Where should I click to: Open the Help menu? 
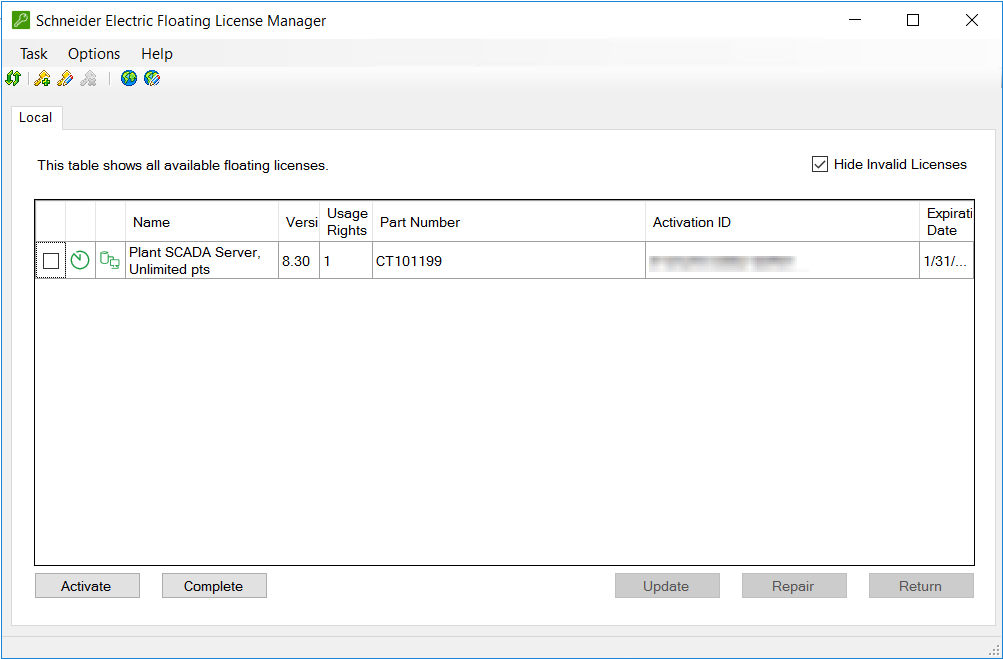(157, 54)
